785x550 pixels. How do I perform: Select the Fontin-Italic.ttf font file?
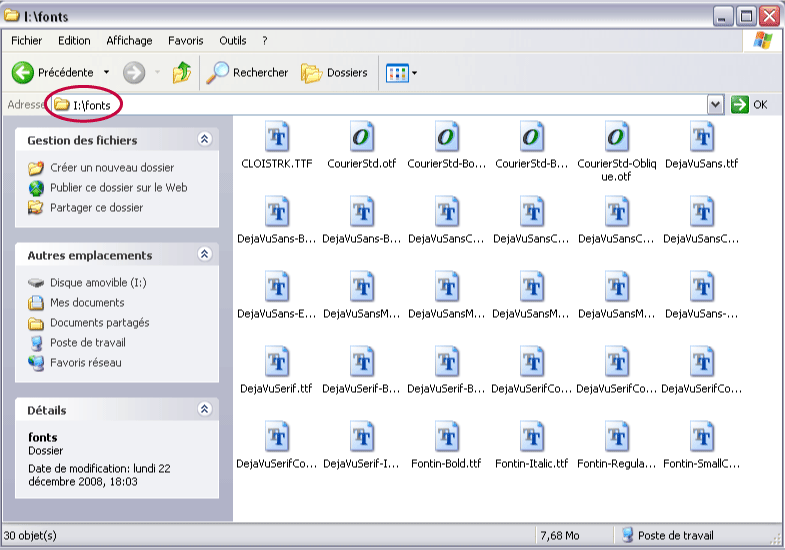(x=532, y=446)
